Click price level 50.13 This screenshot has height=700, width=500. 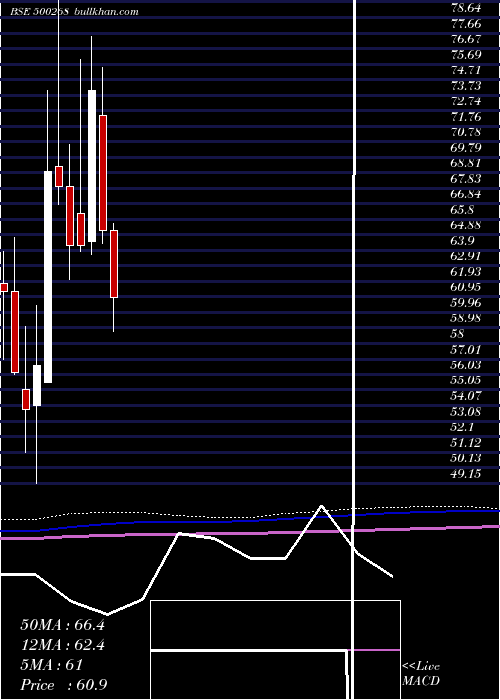click(466, 458)
